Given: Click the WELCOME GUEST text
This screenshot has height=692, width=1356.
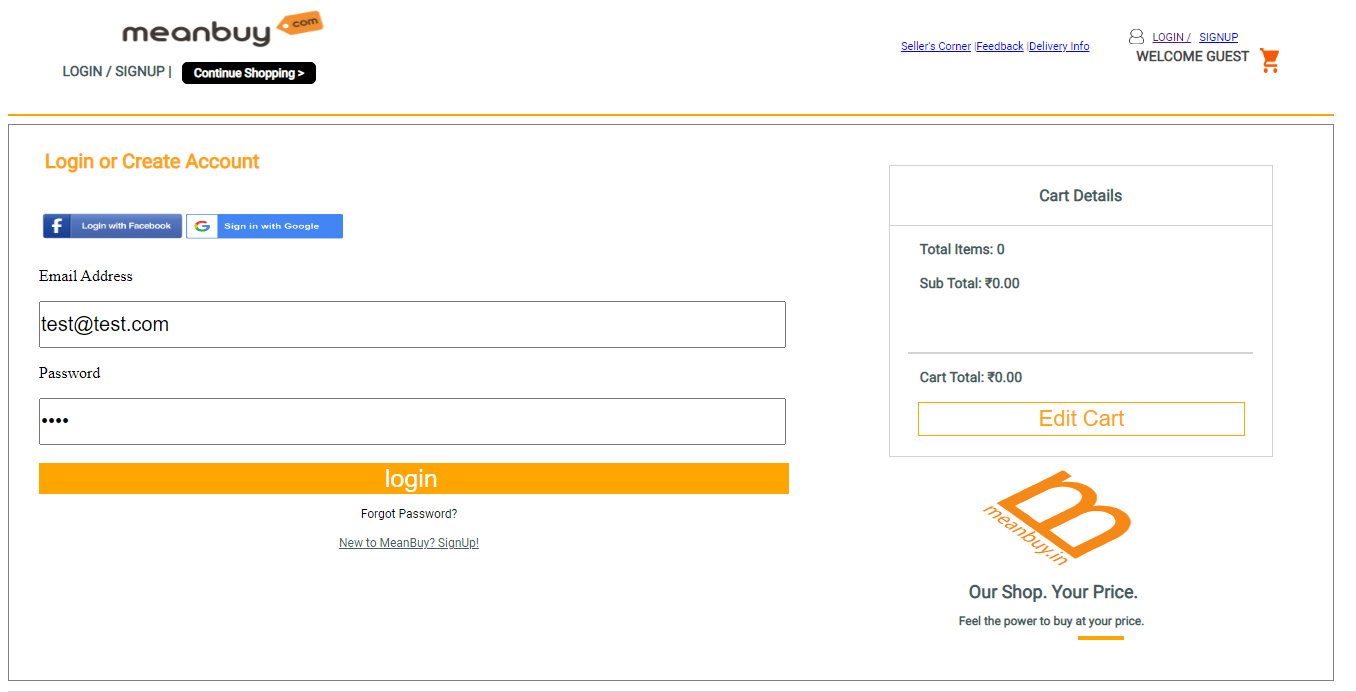Looking at the screenshot, I should click(x=1193, y=57).
